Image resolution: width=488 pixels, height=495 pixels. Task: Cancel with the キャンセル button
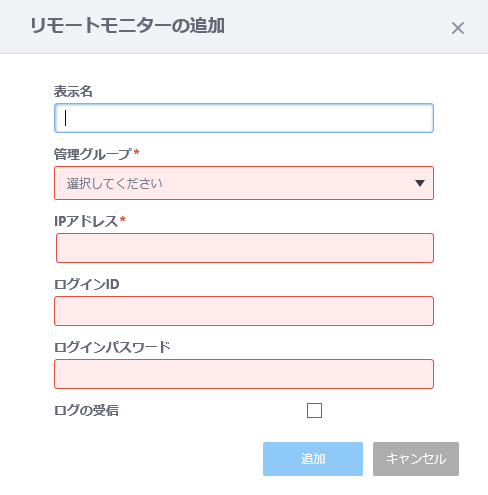click(416, 459)
